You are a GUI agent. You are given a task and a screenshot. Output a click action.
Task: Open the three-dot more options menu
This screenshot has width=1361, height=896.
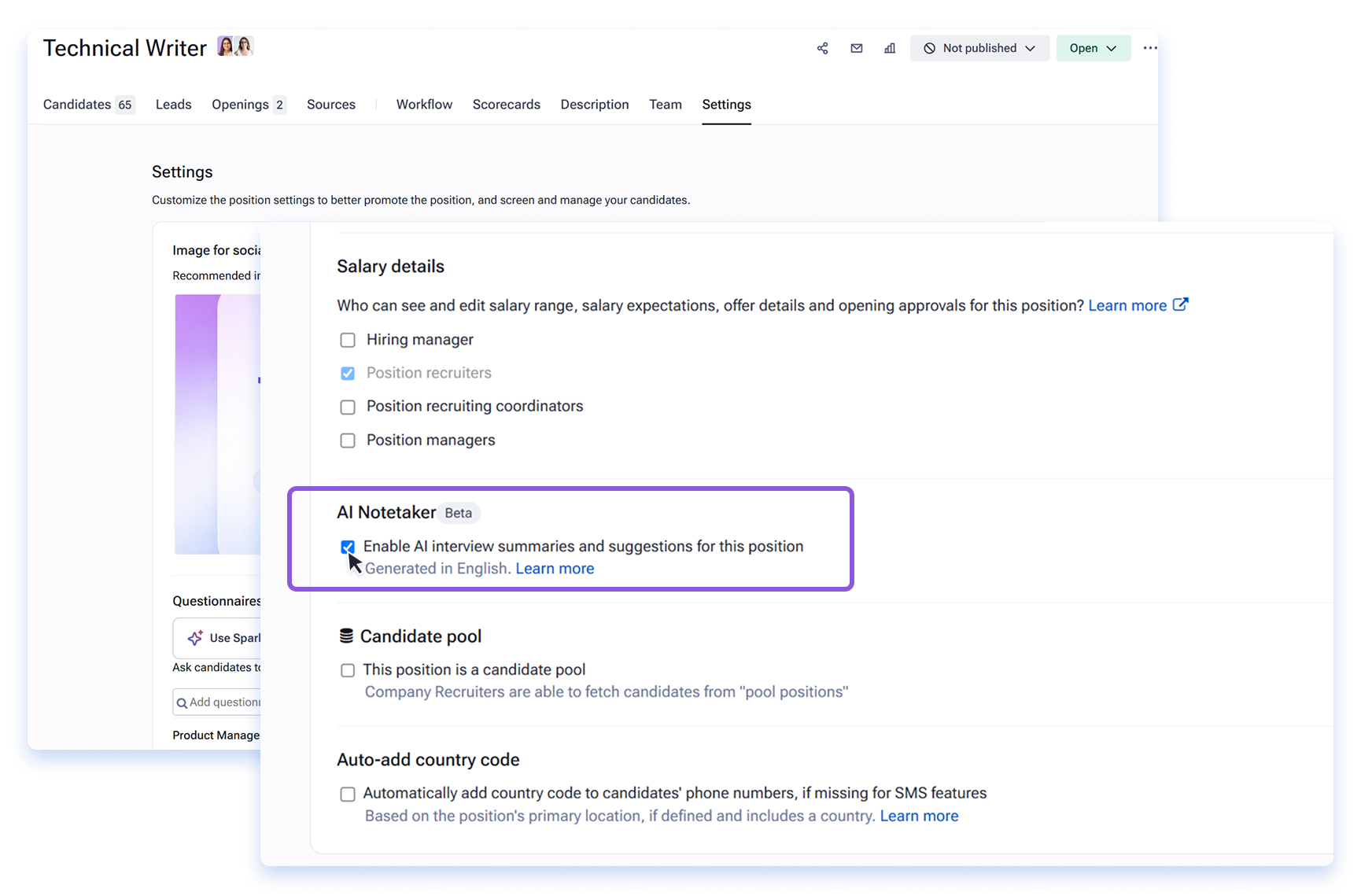click(x=1150, y=48)
